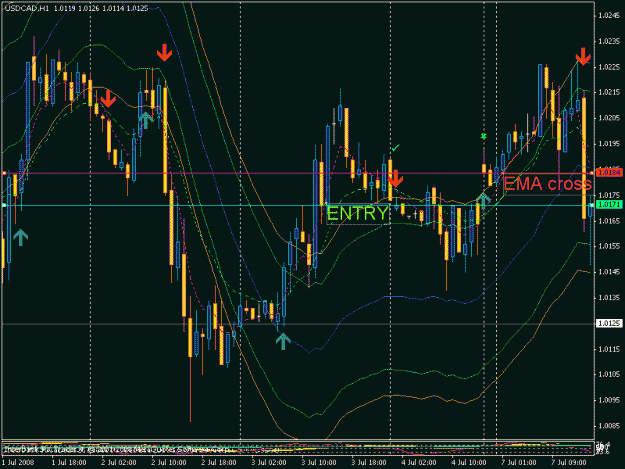Click the green asterisk marker on the chart
This screenshot has width=625, height=469.
click(x=483, y=137)
